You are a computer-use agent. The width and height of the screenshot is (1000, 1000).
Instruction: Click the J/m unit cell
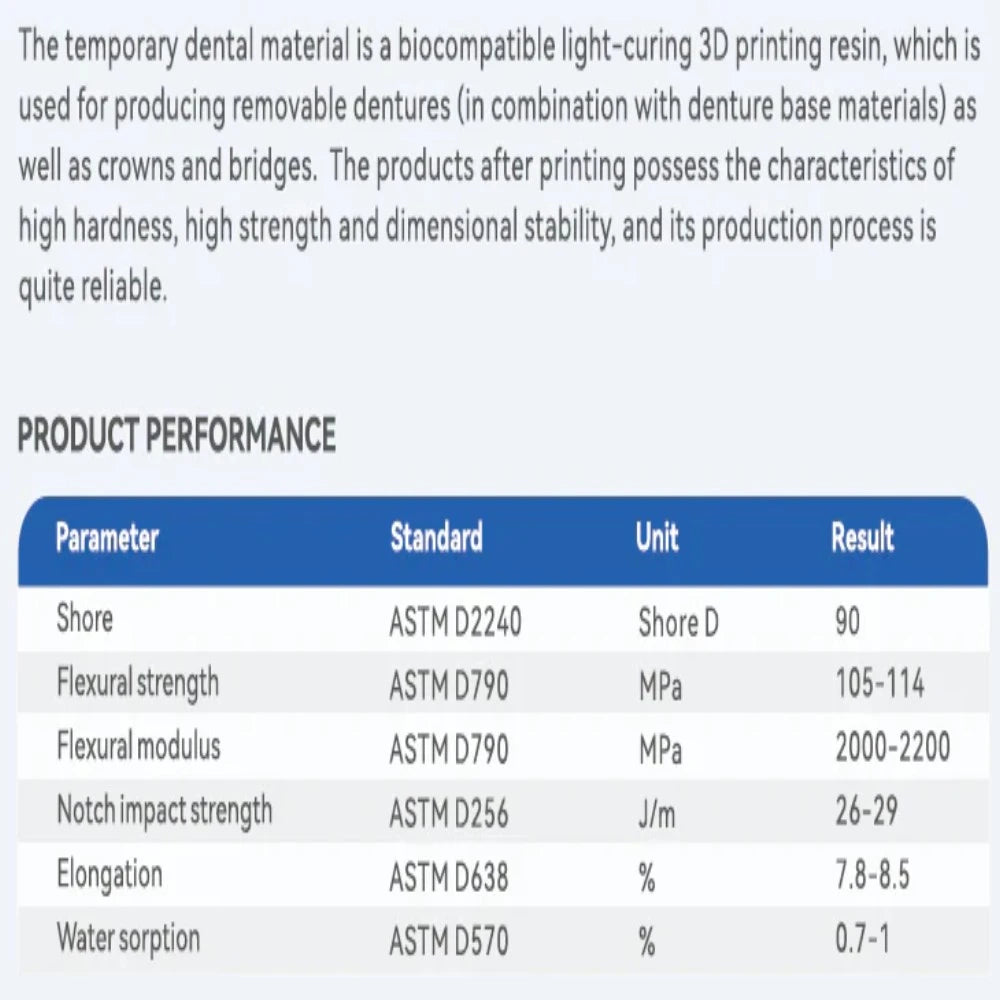(x=657, y=814)
